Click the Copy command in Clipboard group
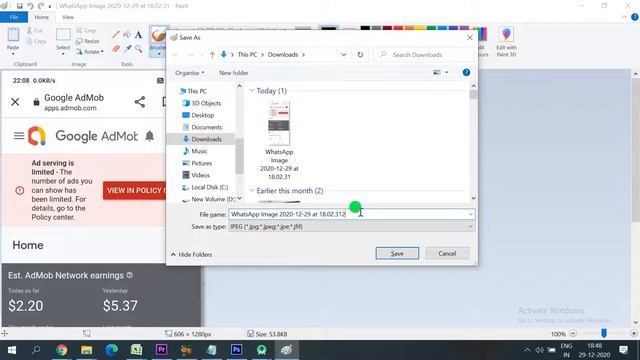The height and width of the screenshot is (360, 640). pyautogui.click(x=36, y=41)
